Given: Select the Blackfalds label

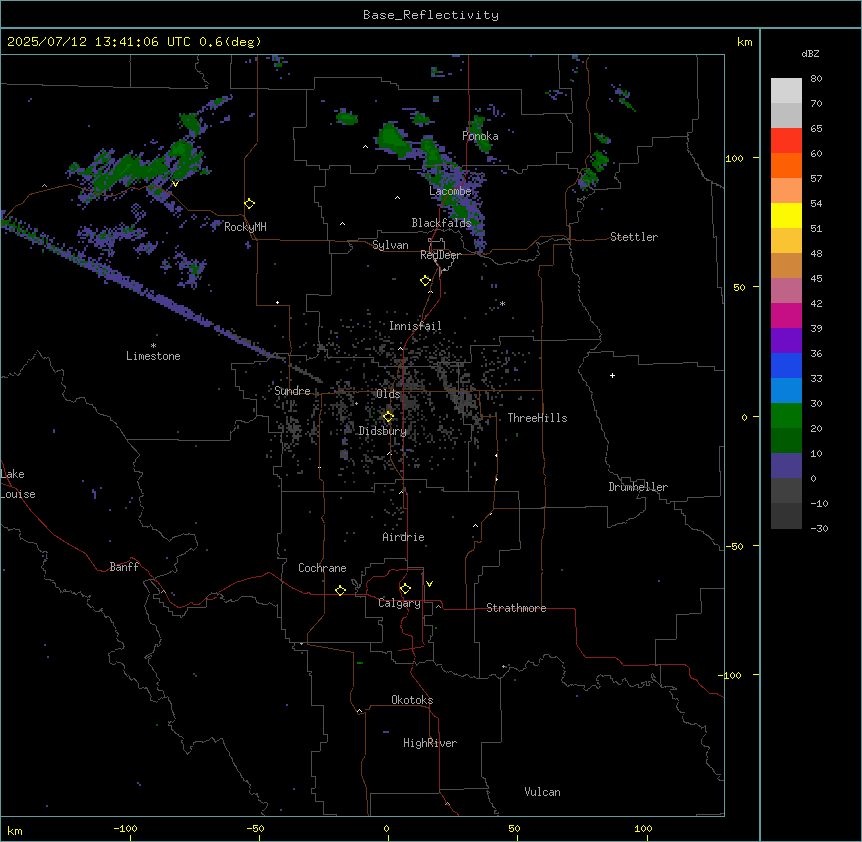Looking at the screenshot, I should coord(441,223).
